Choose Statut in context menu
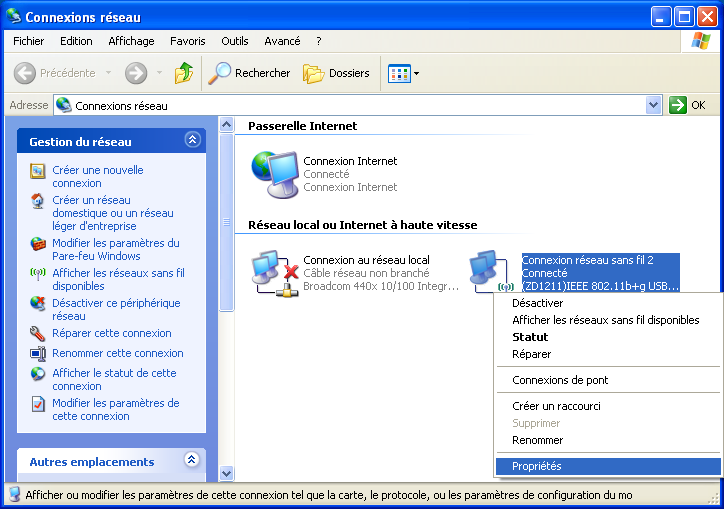This screenshot has width=724, height=509. tap(530, 337)
